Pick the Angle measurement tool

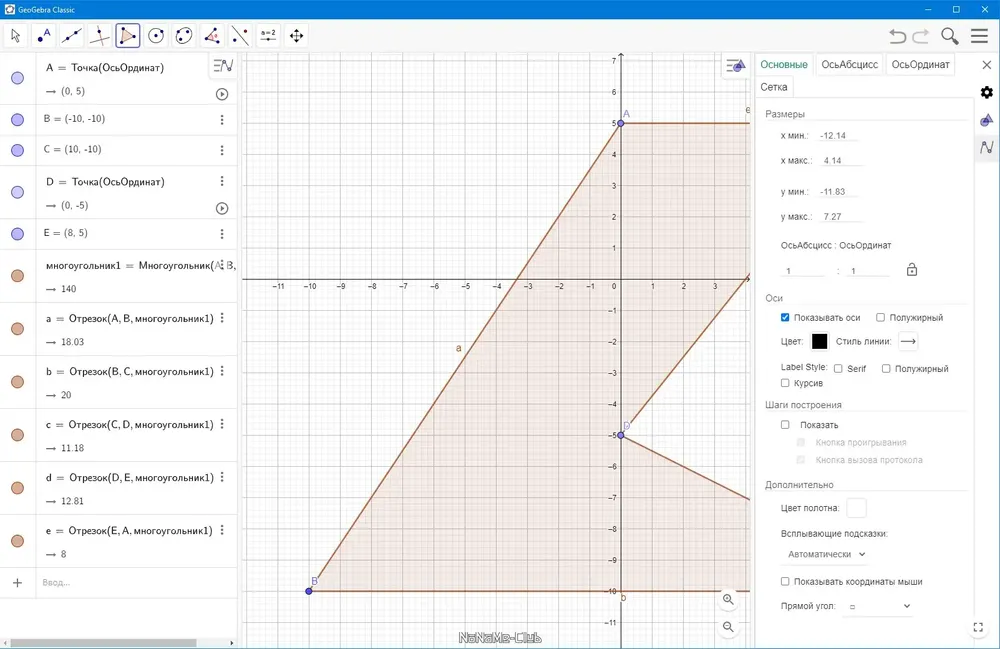pos(212,36)
